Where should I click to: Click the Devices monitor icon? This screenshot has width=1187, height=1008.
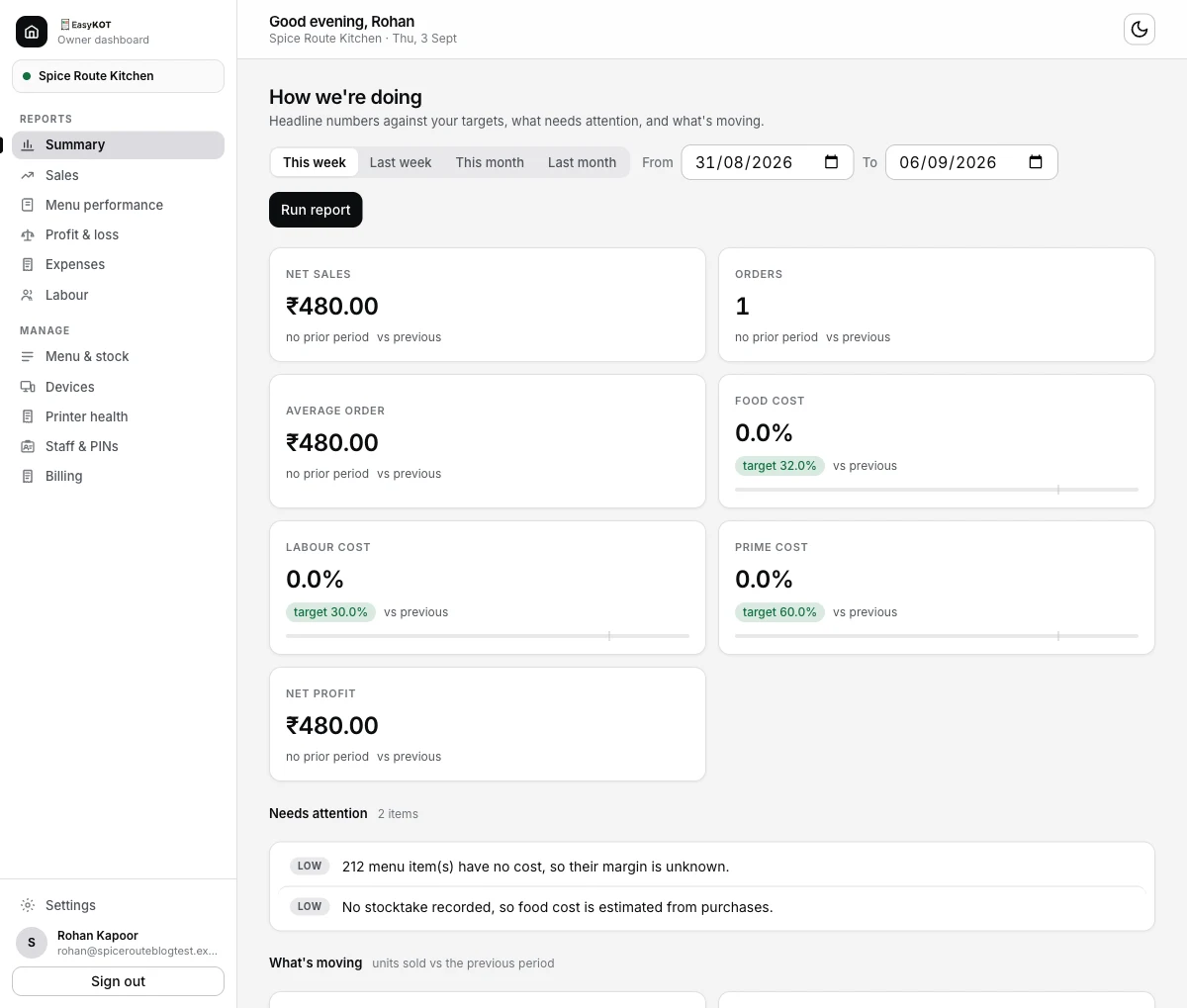point(28,387)
